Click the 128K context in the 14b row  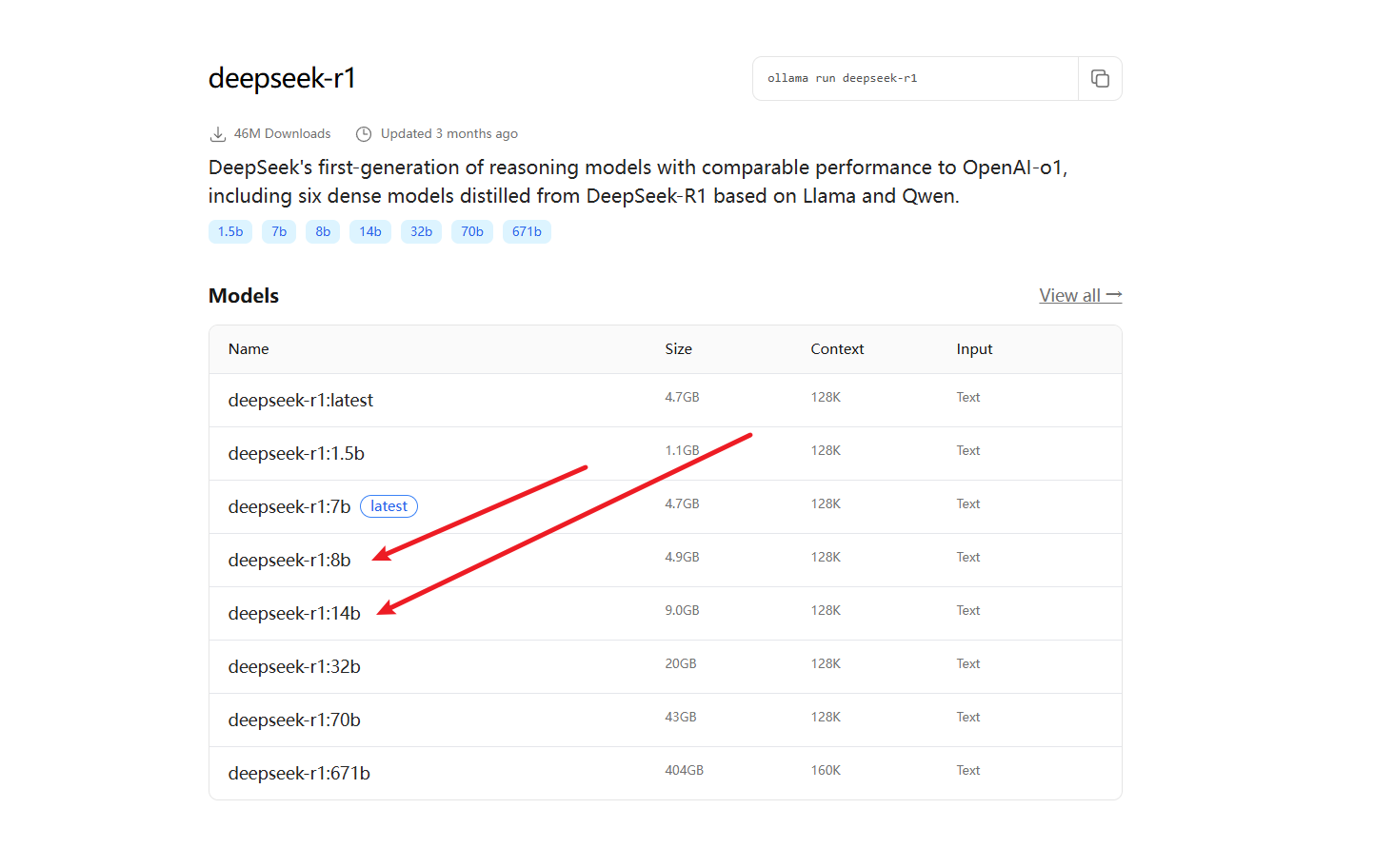coord(826,610)
